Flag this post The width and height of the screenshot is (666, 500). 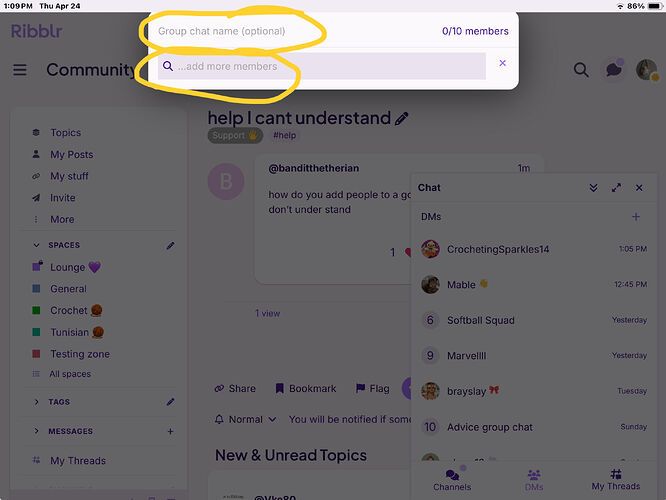click(373, 389)
